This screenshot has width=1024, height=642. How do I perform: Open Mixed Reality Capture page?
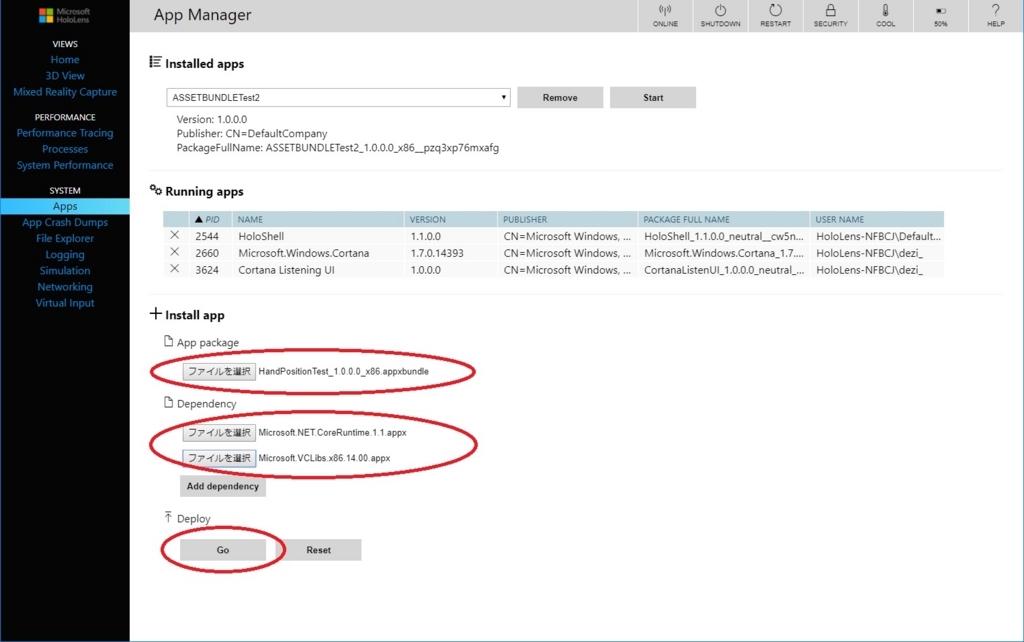pos(65,92)
